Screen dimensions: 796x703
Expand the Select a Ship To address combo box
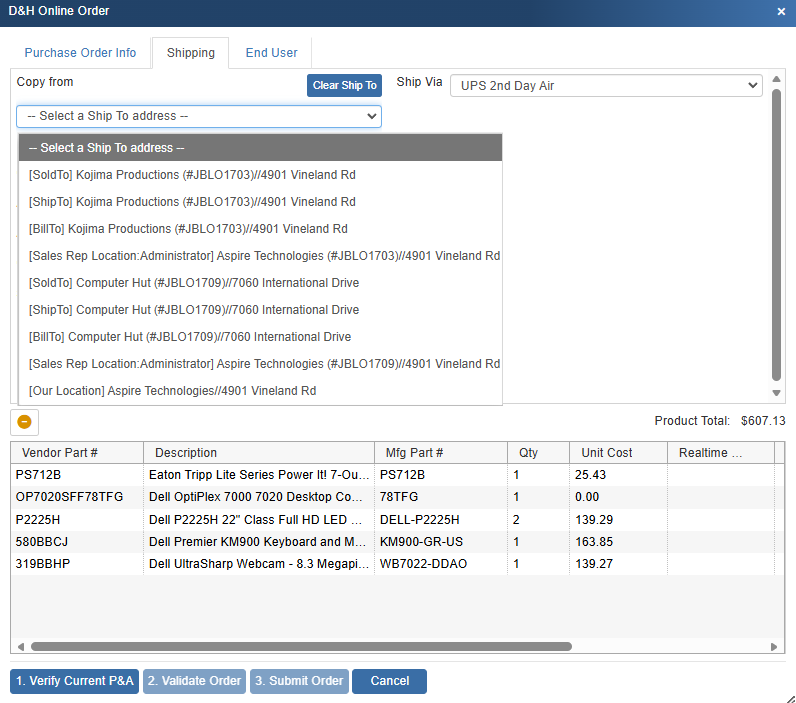(x=199, y=116)
